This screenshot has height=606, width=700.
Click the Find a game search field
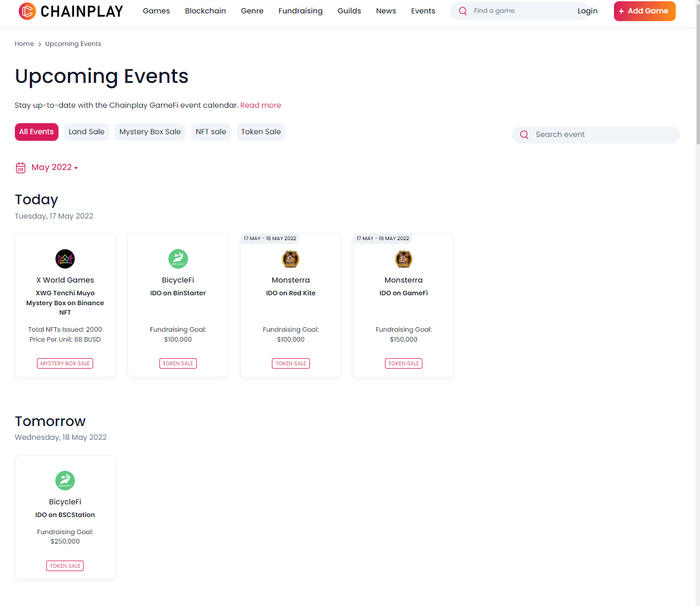[x=518, y=11]
